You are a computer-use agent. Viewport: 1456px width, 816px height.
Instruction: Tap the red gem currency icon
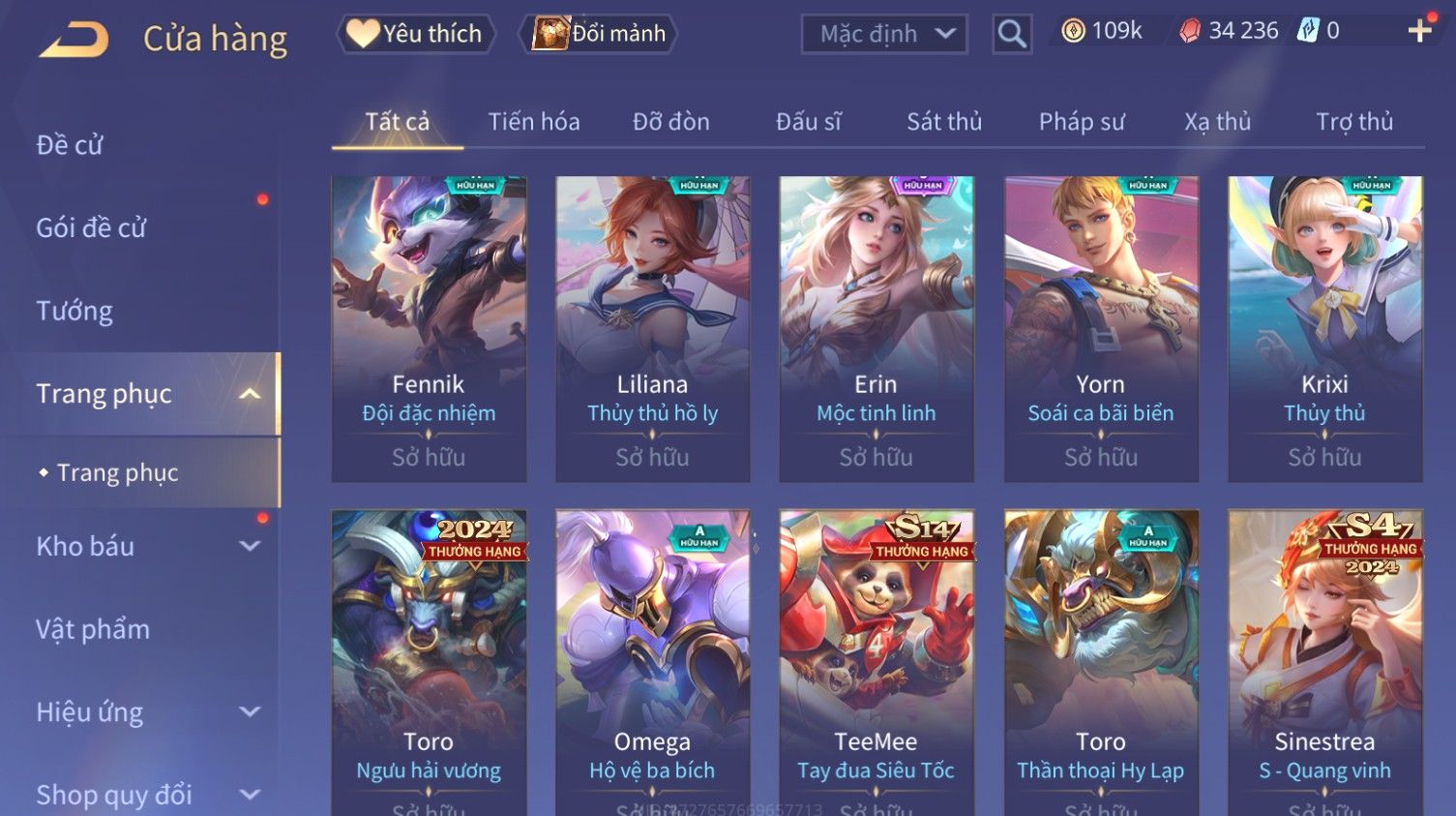coord(1190,32)
